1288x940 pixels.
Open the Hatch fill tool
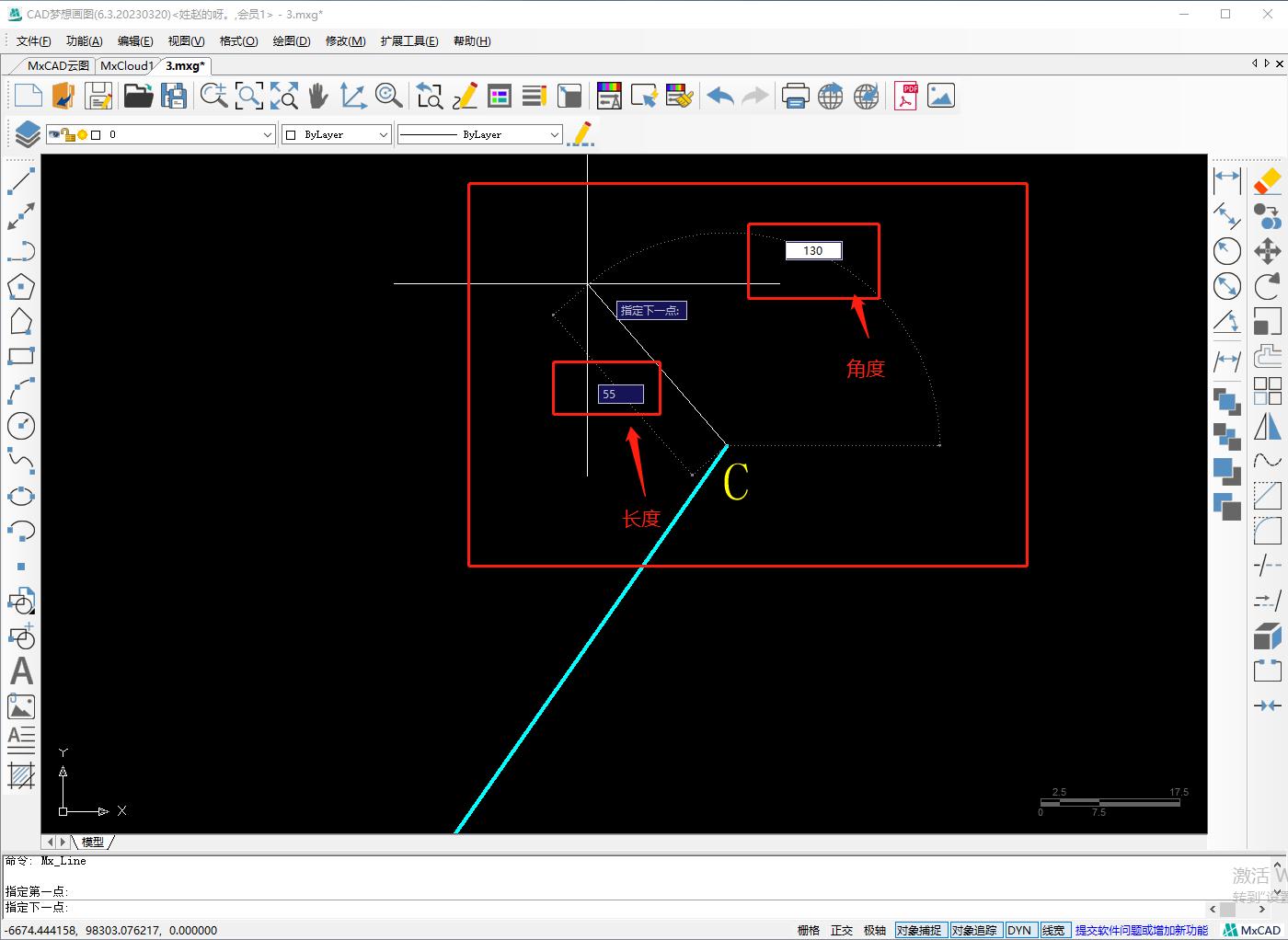click(20, 775)
